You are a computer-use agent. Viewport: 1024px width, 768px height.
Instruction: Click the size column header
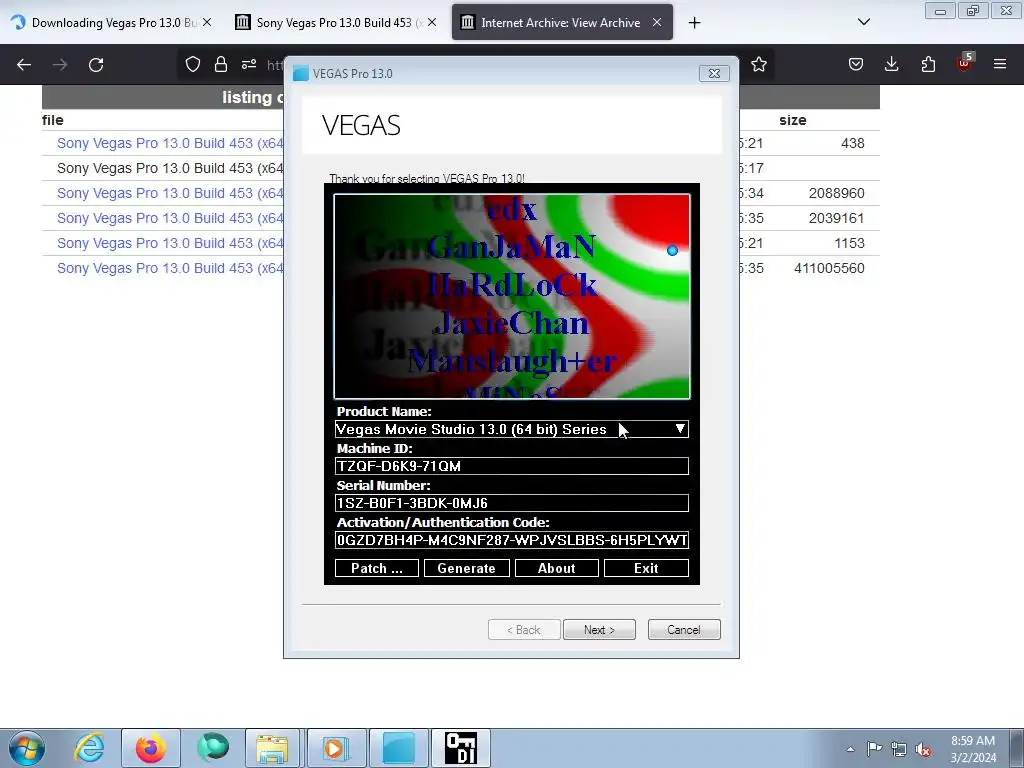click(792, 120)
